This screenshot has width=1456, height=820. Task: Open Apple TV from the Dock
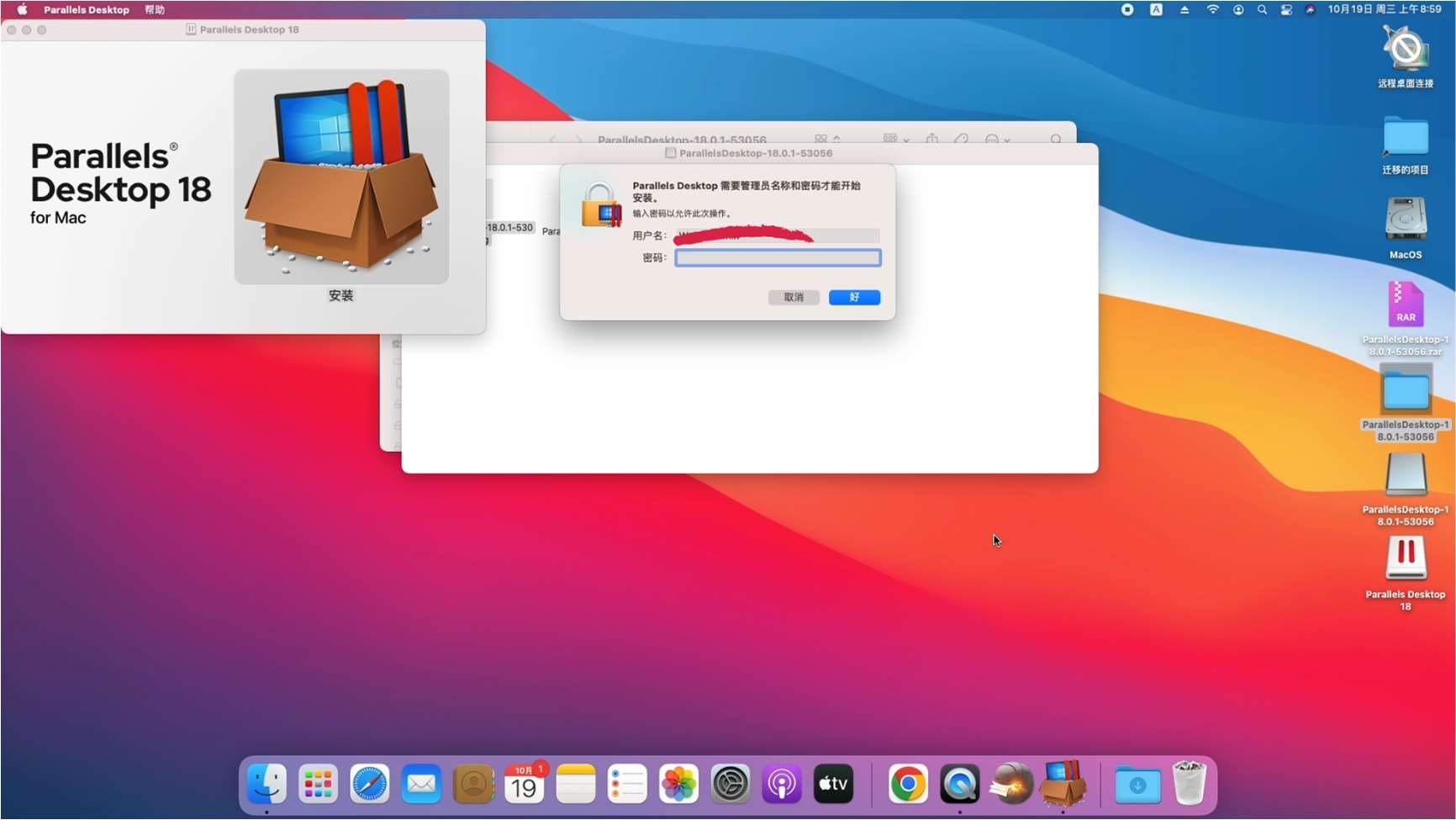(x=834, y=785)
